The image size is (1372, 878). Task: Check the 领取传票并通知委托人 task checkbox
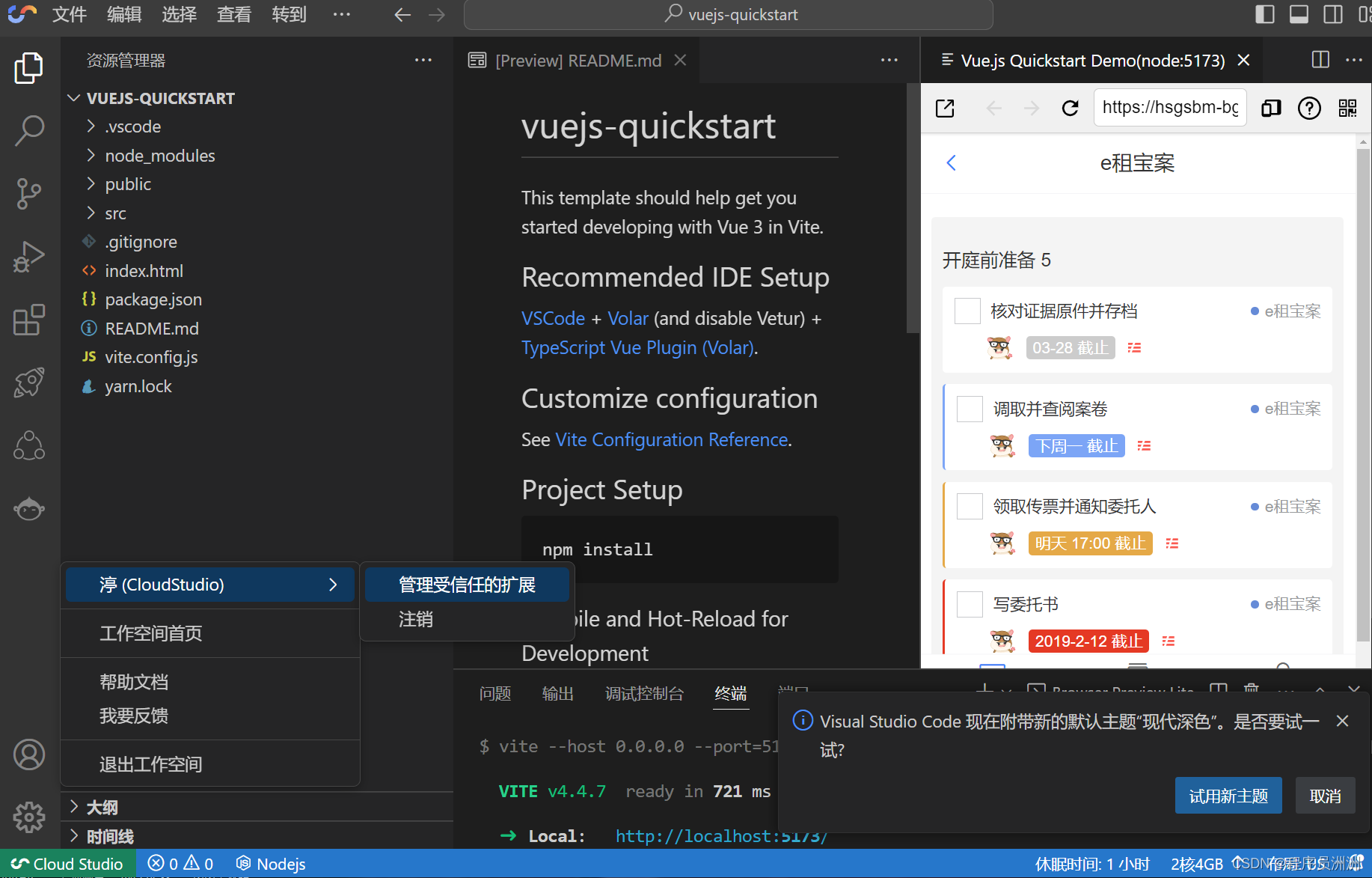[x=970, y=506]
